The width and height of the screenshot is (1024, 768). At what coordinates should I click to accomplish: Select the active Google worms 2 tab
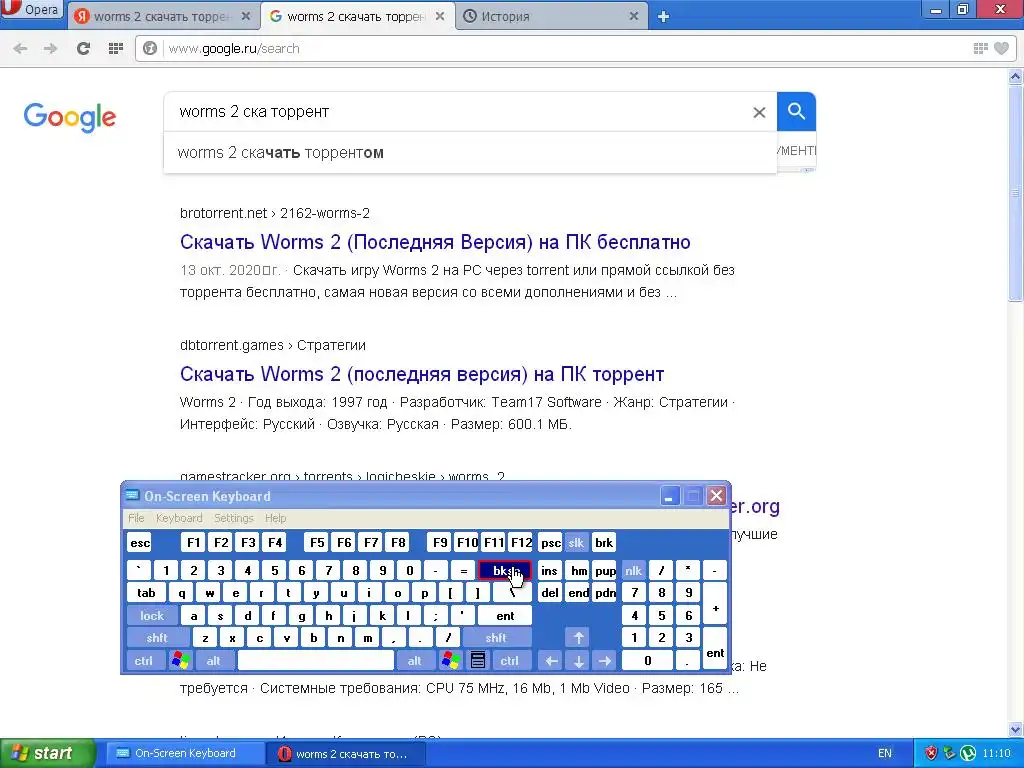click(x=357, y=16)
